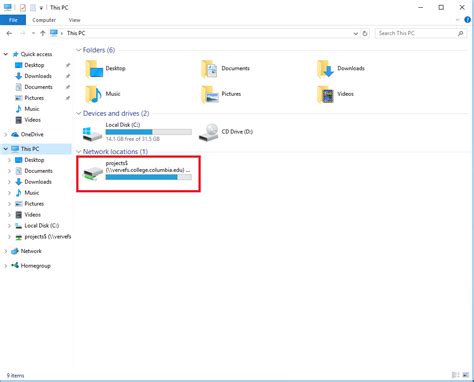Expand the OneDrive tree node

coord(5,135)
